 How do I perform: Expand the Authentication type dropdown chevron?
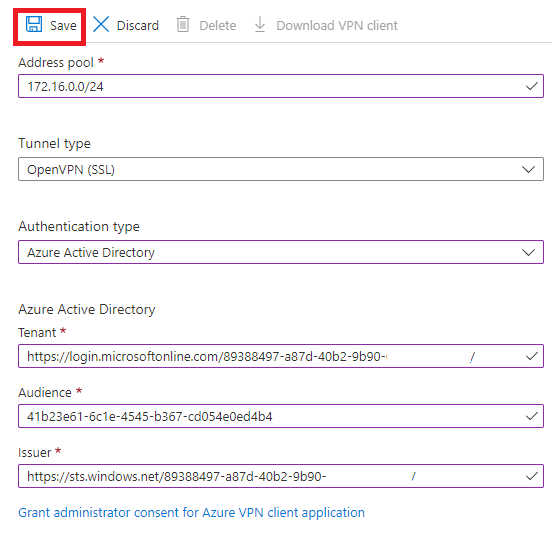pyautogui.click(x=528, y=253)
